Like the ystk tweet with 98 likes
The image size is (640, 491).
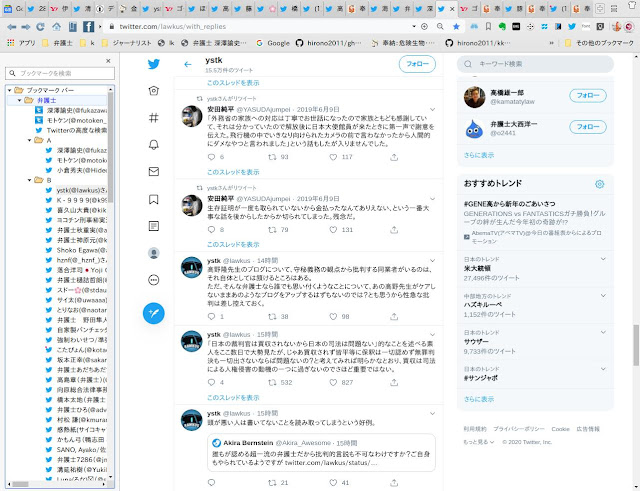(x=333, y=316)
